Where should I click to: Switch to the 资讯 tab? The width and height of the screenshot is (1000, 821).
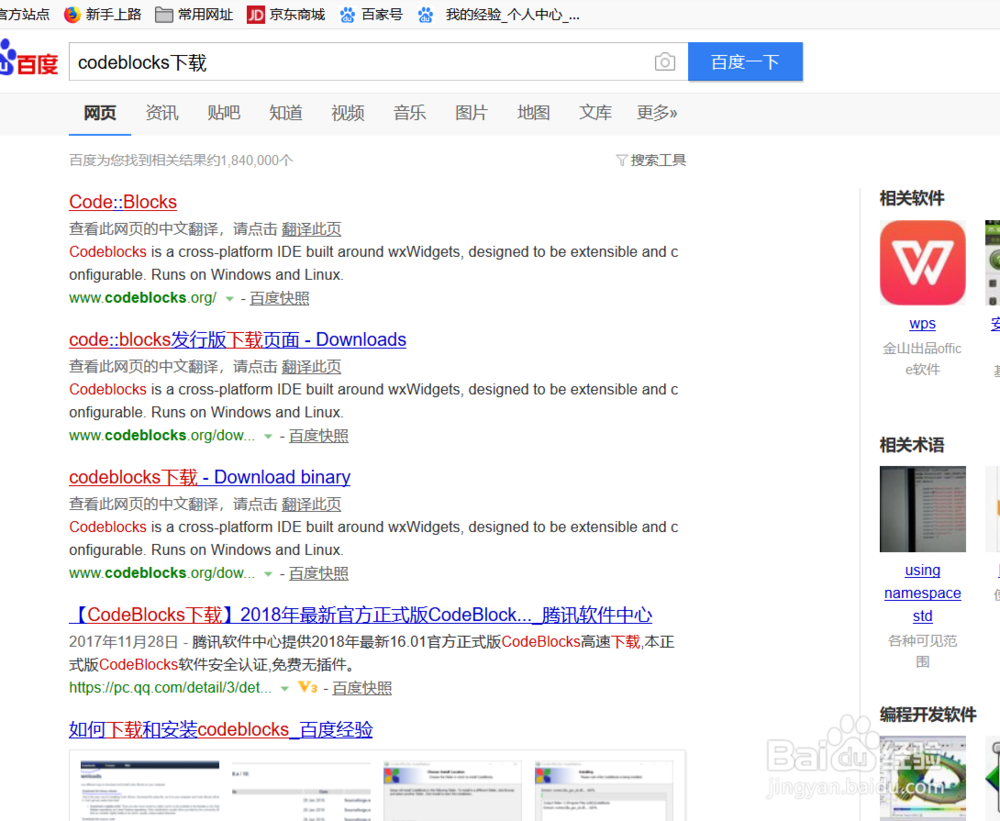pos(162,113)
